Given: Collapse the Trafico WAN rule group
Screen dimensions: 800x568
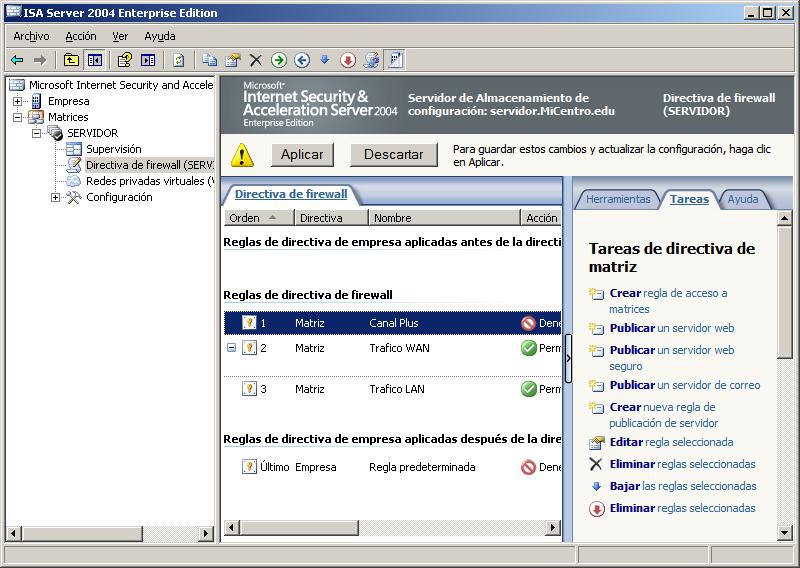Looking at the screenshot, I should coord(232,348).
